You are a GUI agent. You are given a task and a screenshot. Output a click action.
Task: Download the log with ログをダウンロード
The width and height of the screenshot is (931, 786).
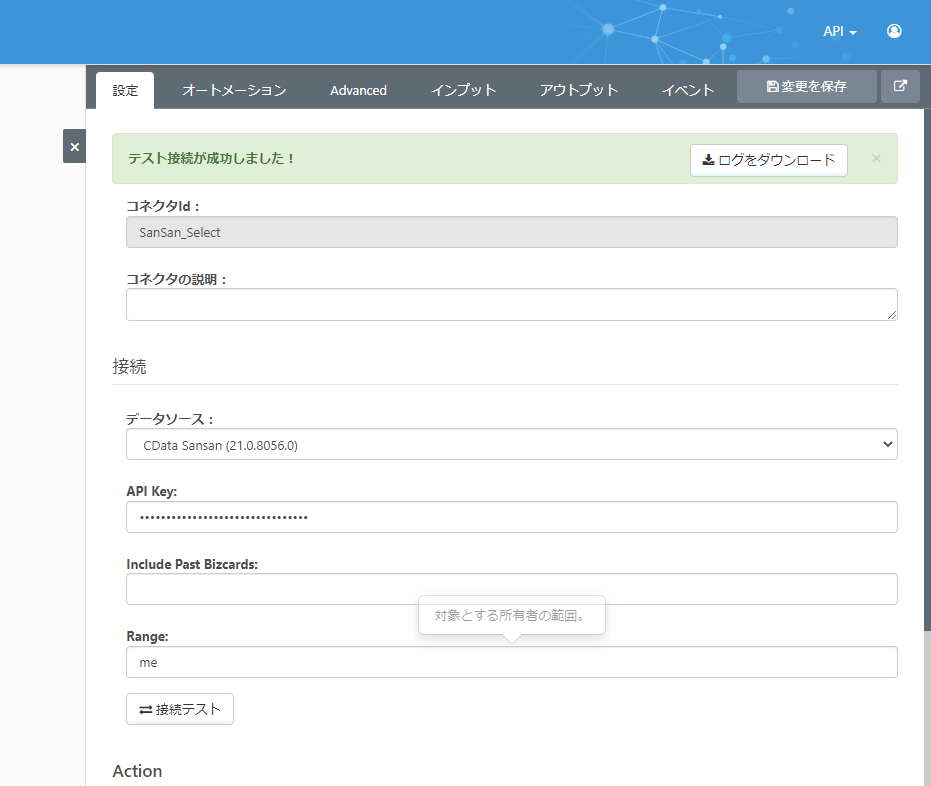point(768,160)
